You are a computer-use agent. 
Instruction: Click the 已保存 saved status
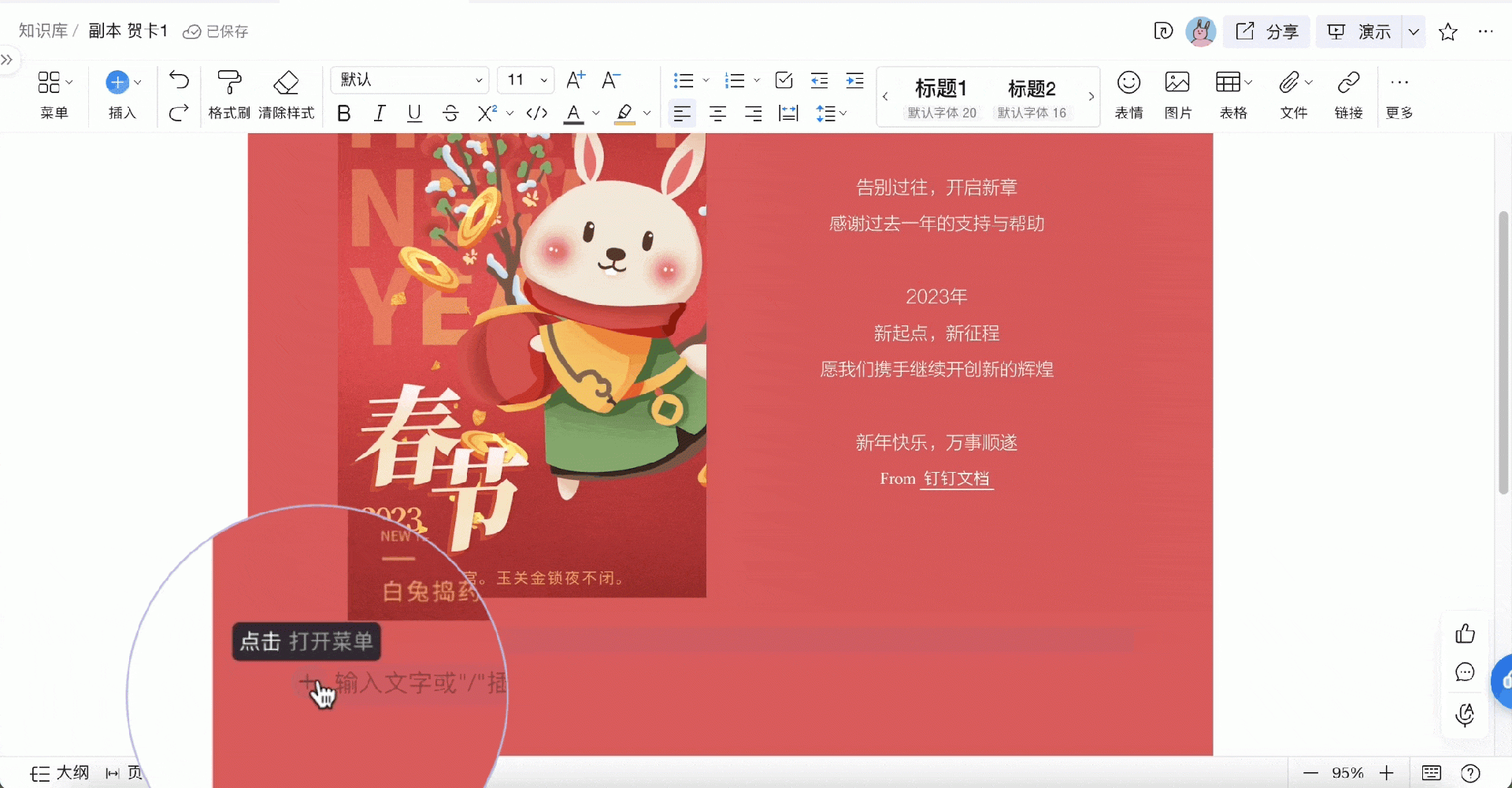pos(216,31)
